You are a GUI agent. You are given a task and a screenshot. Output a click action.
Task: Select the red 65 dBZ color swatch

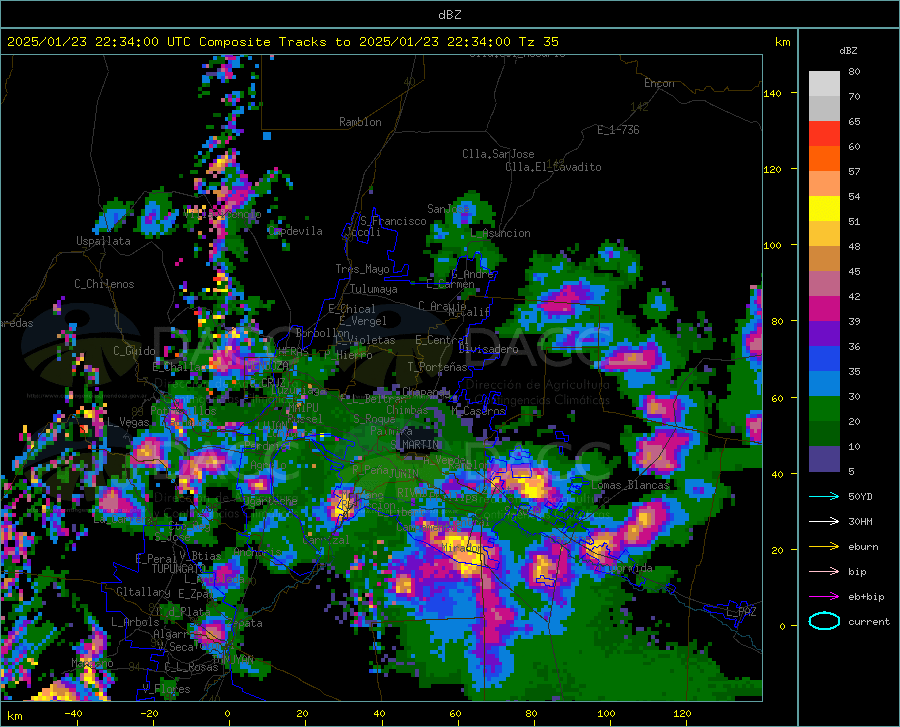coord(824,134)
